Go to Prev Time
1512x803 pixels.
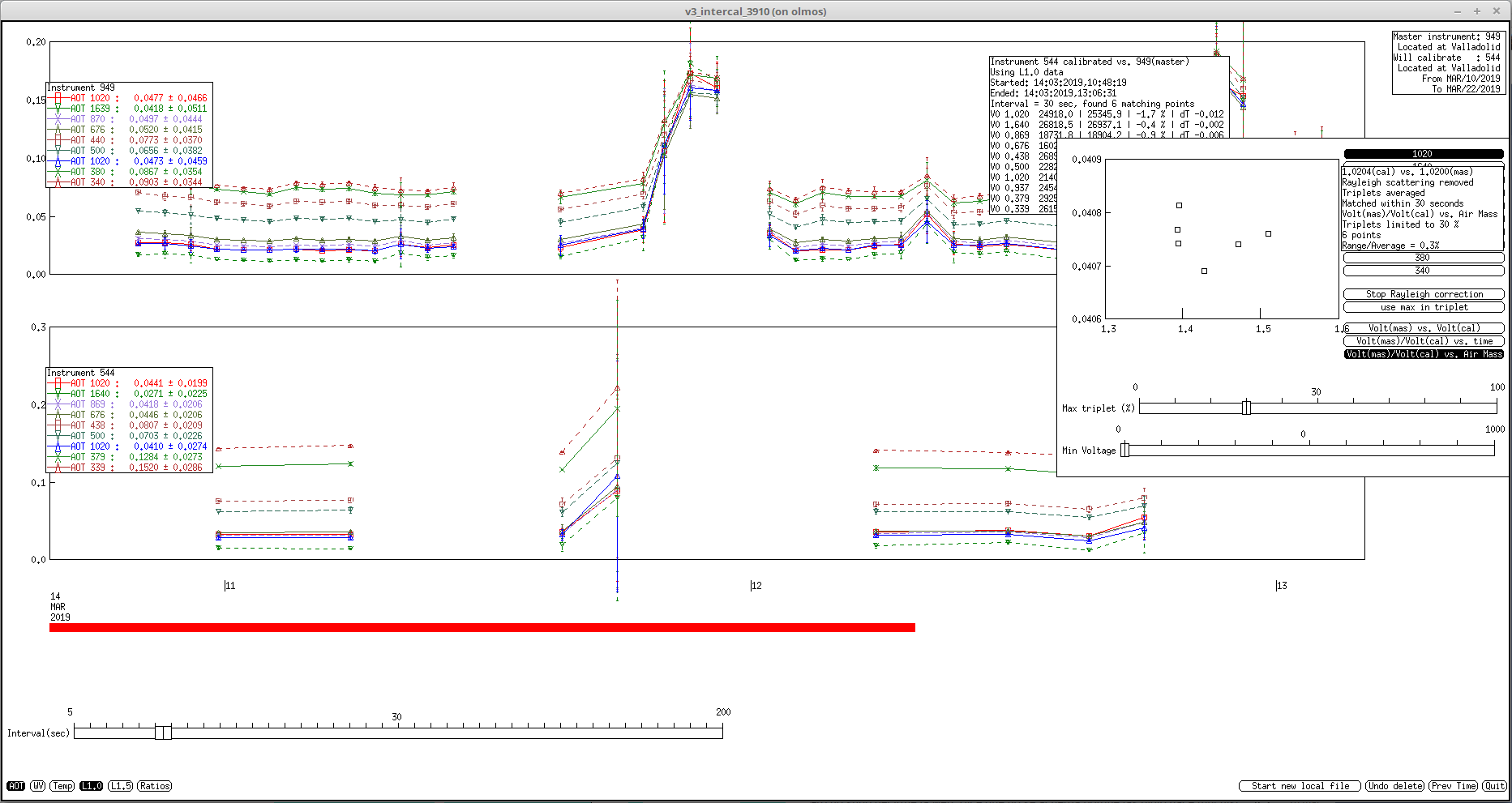[x=1454, y=786]
